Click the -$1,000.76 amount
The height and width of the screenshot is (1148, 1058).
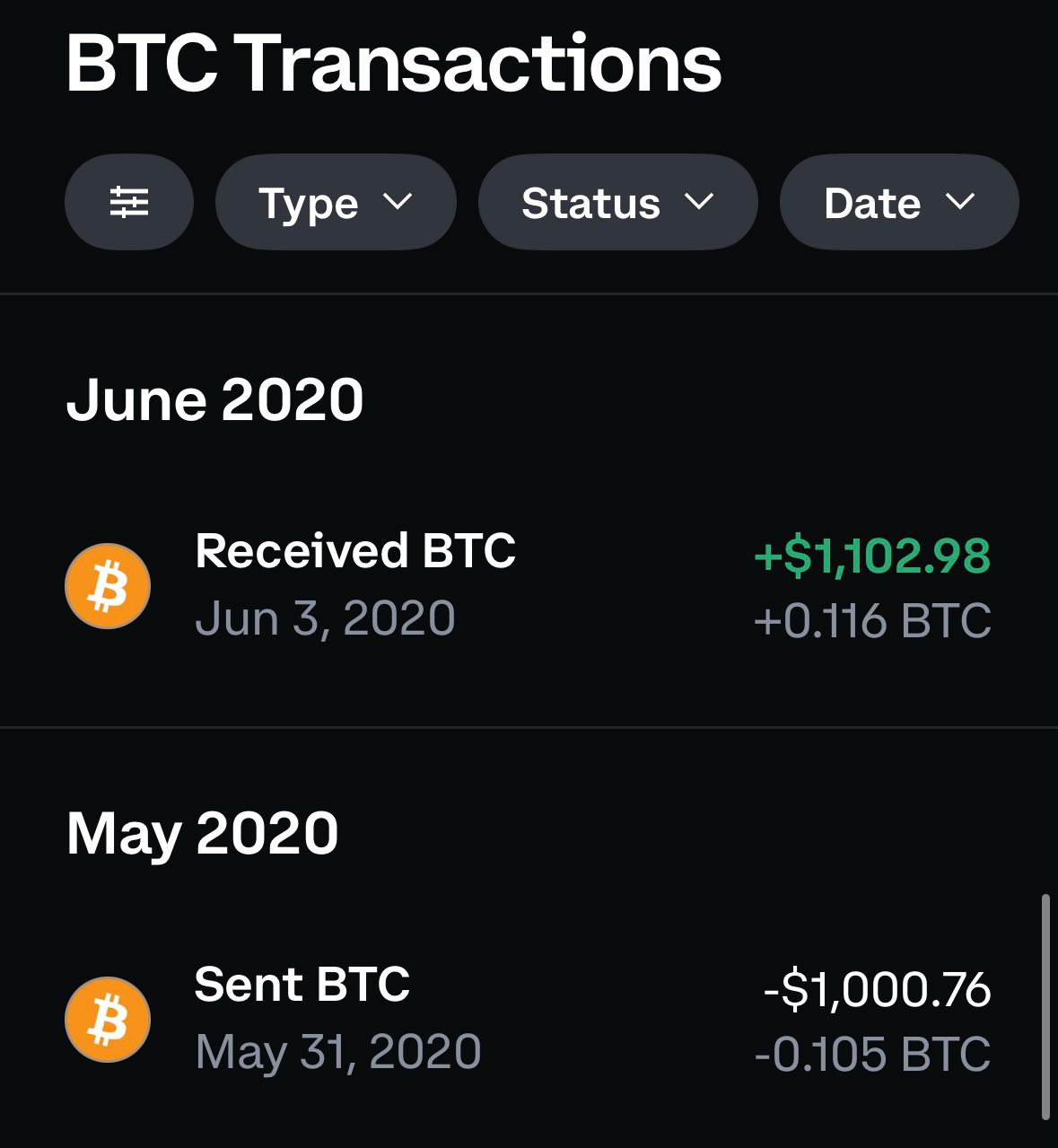[877, 989]
